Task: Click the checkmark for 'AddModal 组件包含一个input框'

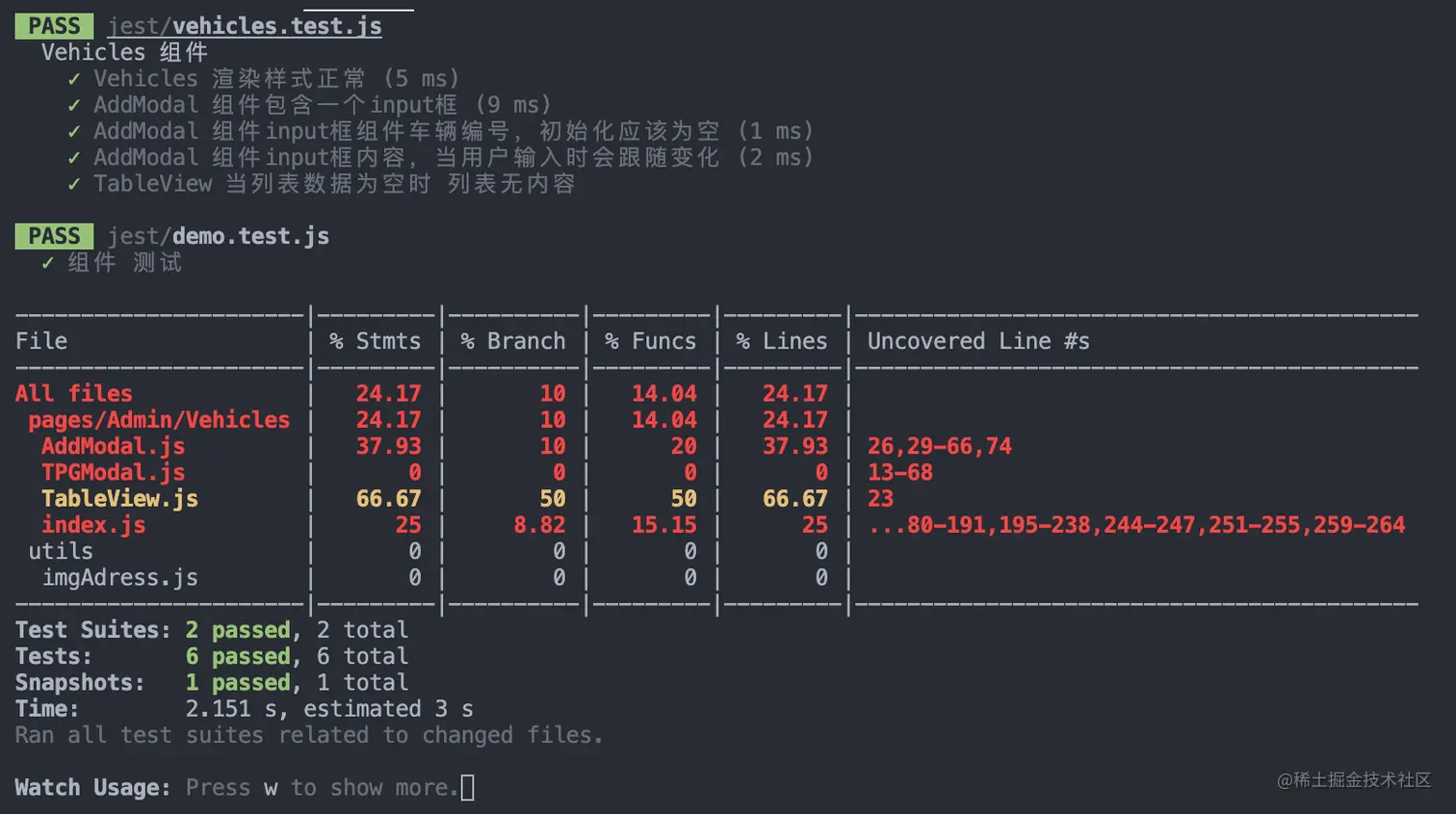Action: click(74, 105)
